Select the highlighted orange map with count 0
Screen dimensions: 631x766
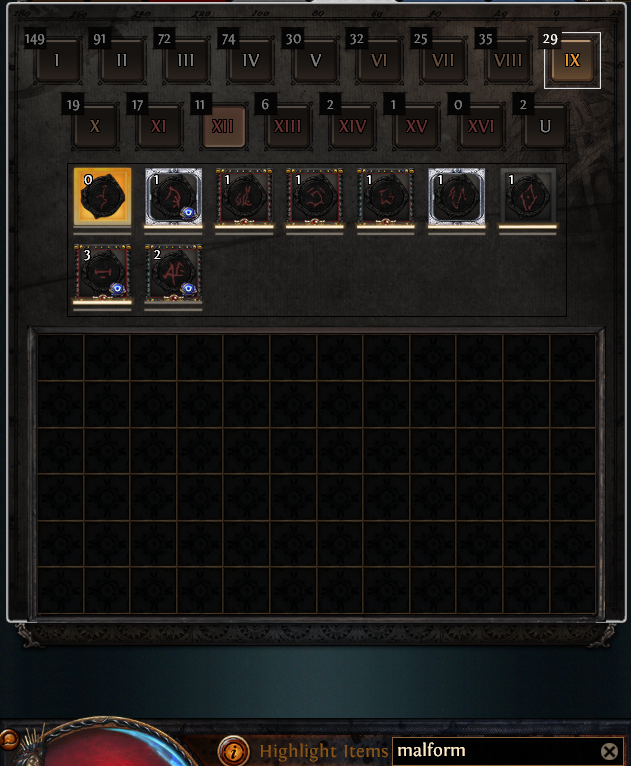pyautogui.click(x=103, y=196)
